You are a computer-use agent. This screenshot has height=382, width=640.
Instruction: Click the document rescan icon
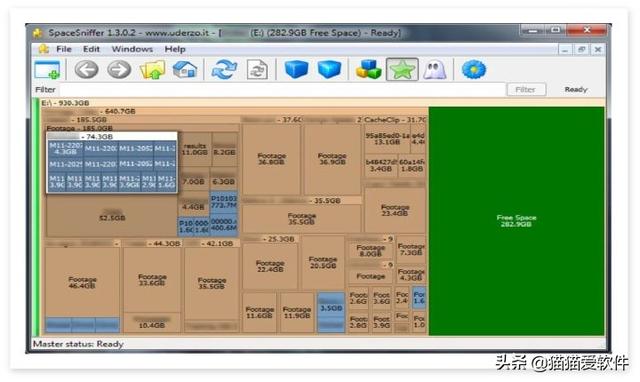(258, 69)
